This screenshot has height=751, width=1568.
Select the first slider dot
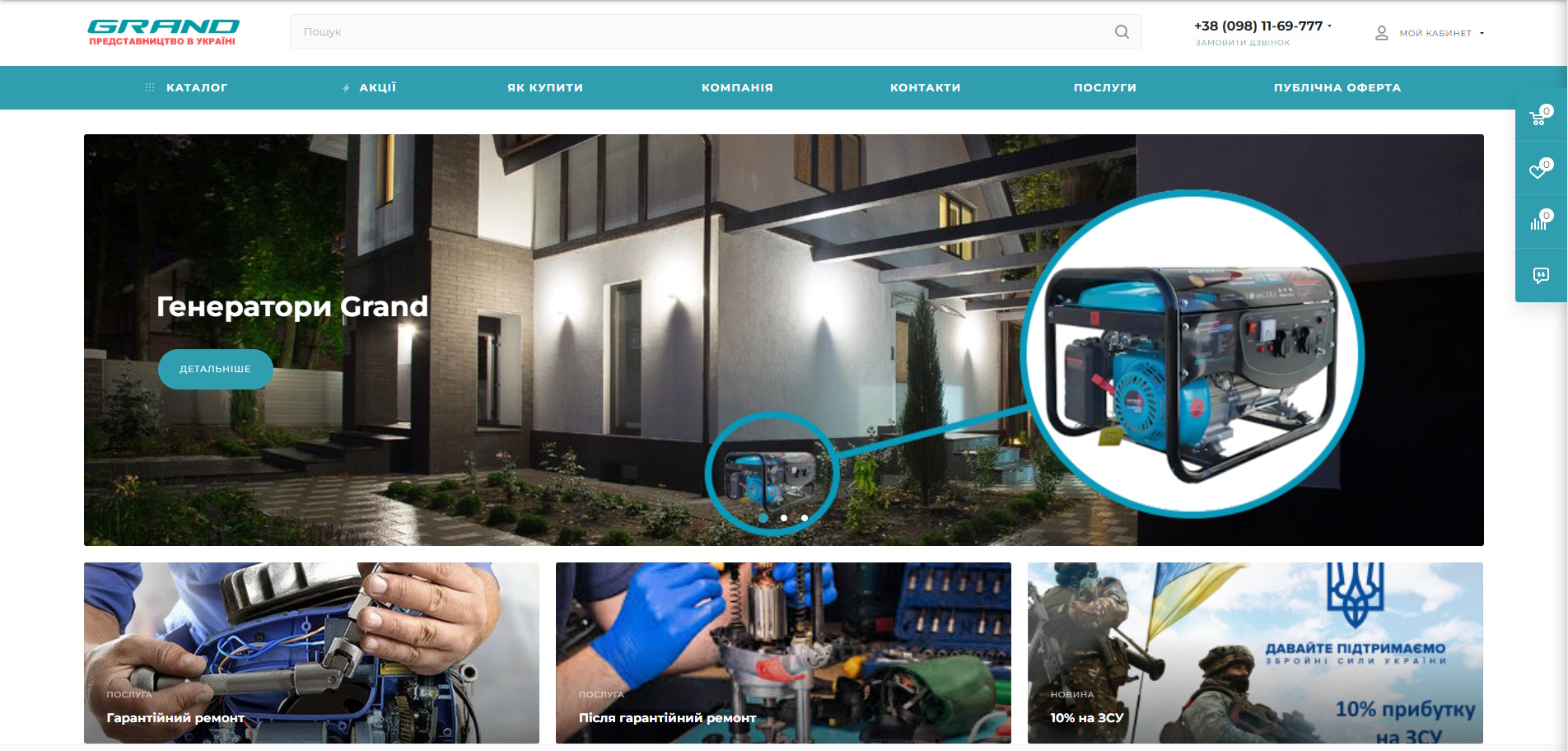click(763, 518)
